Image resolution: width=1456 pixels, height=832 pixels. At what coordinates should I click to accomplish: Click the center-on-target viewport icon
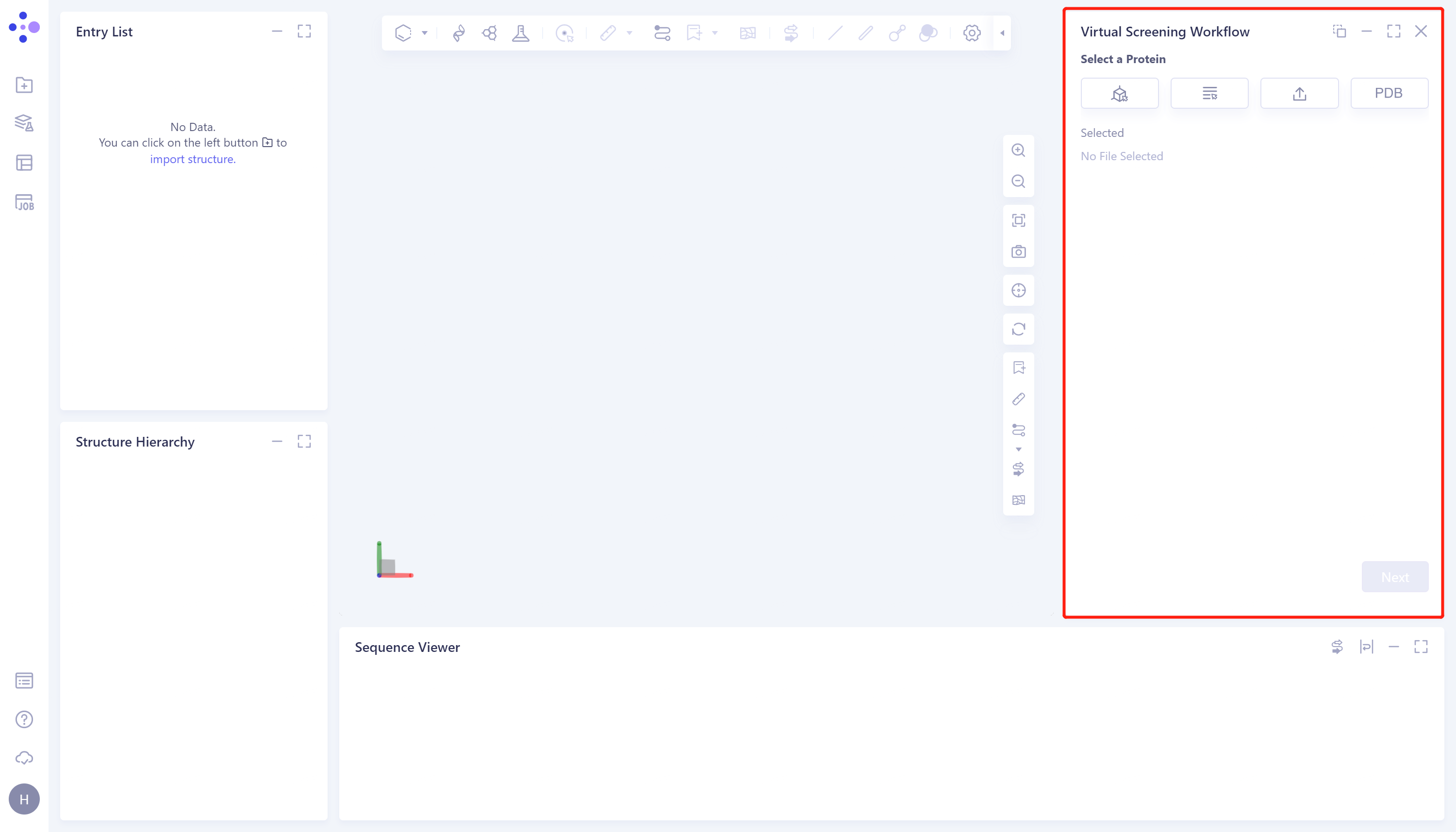[1019, 290]
